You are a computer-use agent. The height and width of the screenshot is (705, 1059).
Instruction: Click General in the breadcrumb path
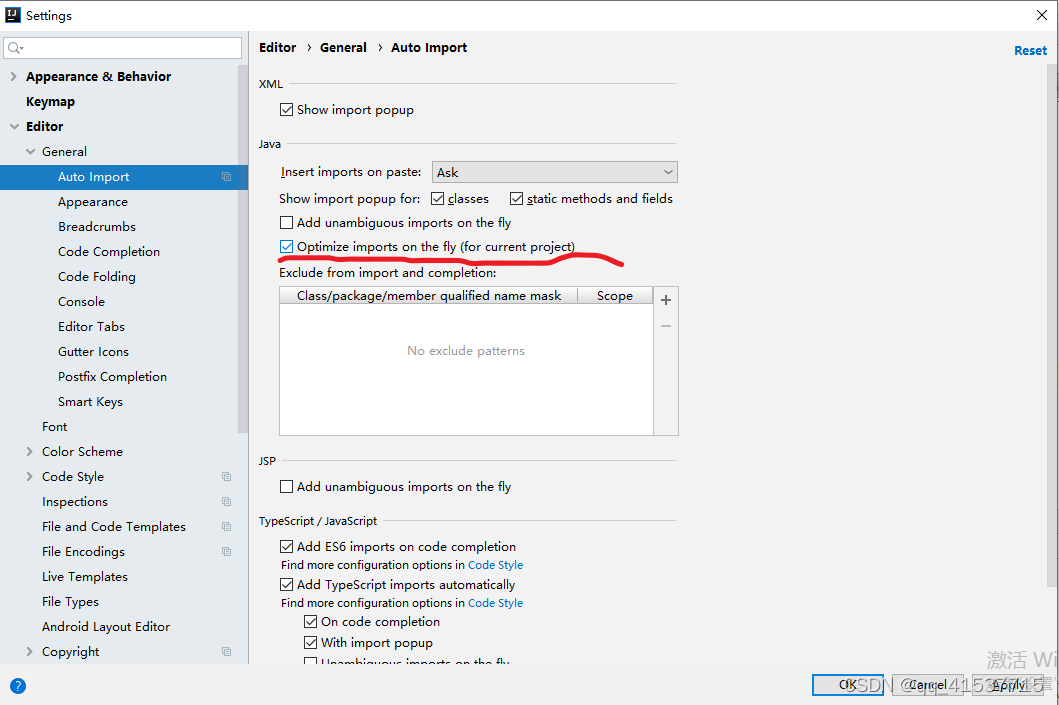[x=343, y=48]
